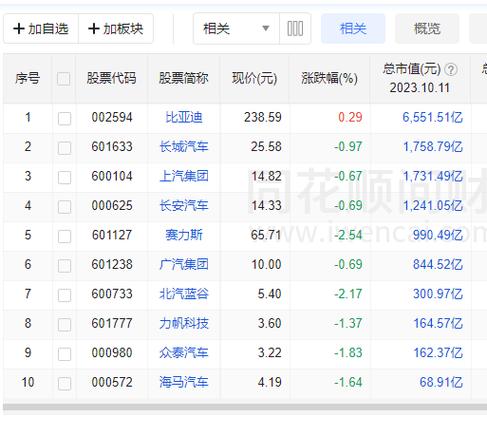This screenshot has width=487, height=436.
Task: Click the 1,241.05亿 market value
Action: 433,206
